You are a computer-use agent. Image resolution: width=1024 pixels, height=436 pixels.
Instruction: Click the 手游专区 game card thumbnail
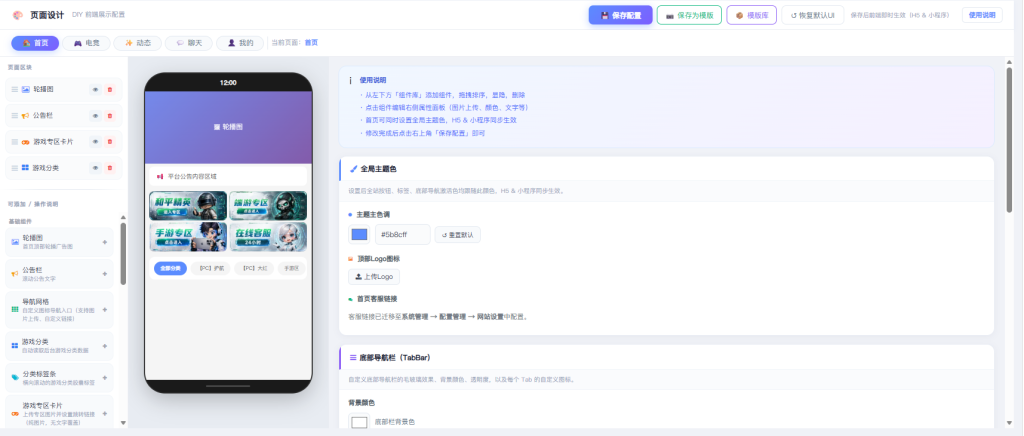[x=188, y=237]
